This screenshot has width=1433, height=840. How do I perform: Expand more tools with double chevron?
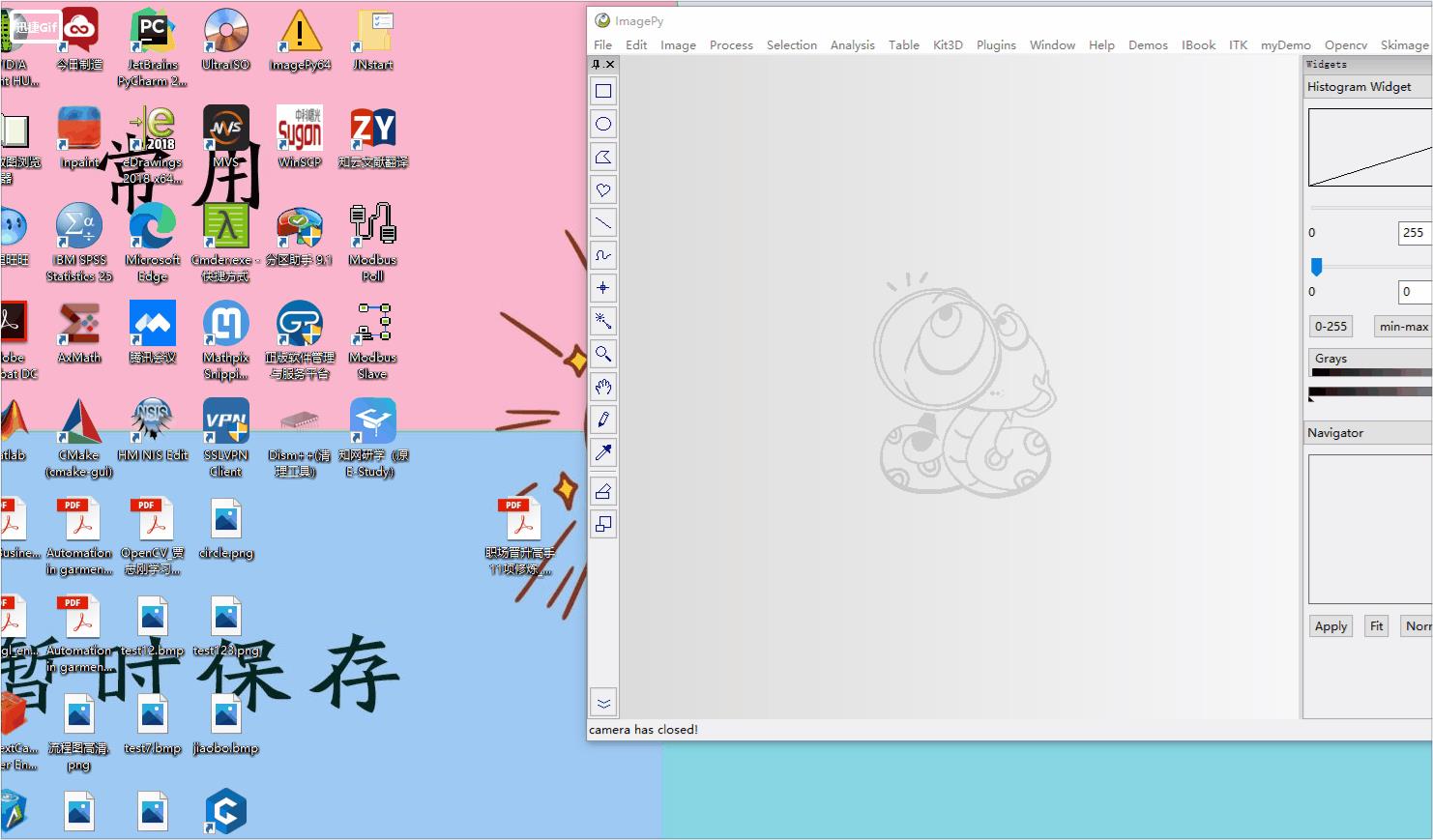click(603, 703)
